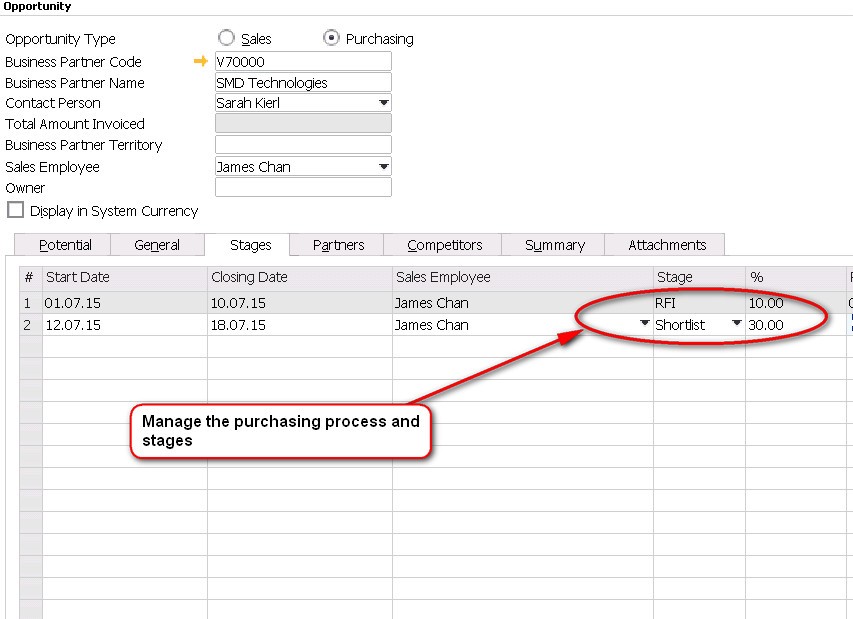Viewport: 853px width, 619px height.
Task: Click into the Owner input field
Action: 303,188
